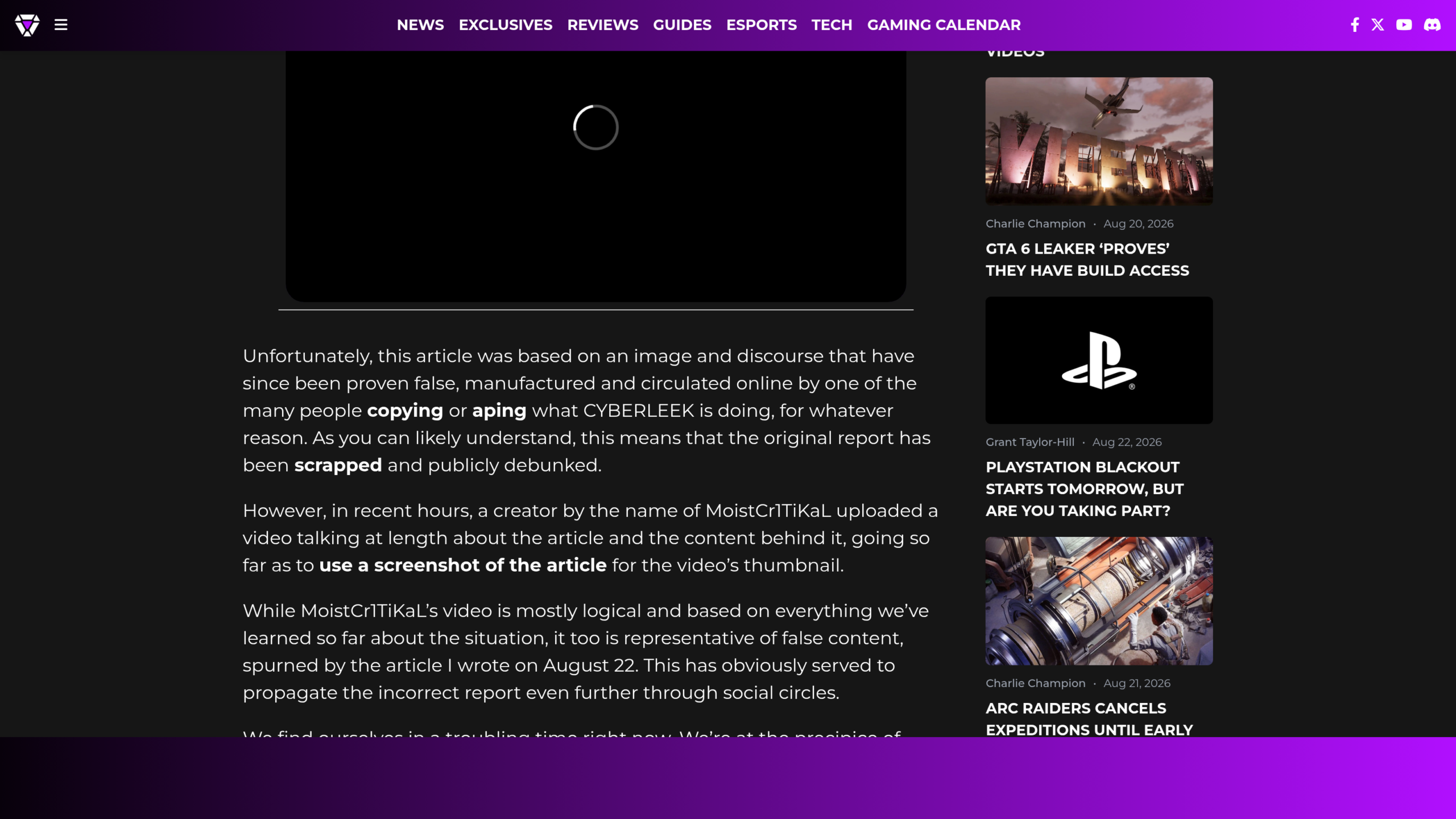Open the Facebook page icon

pos(1355,25)
